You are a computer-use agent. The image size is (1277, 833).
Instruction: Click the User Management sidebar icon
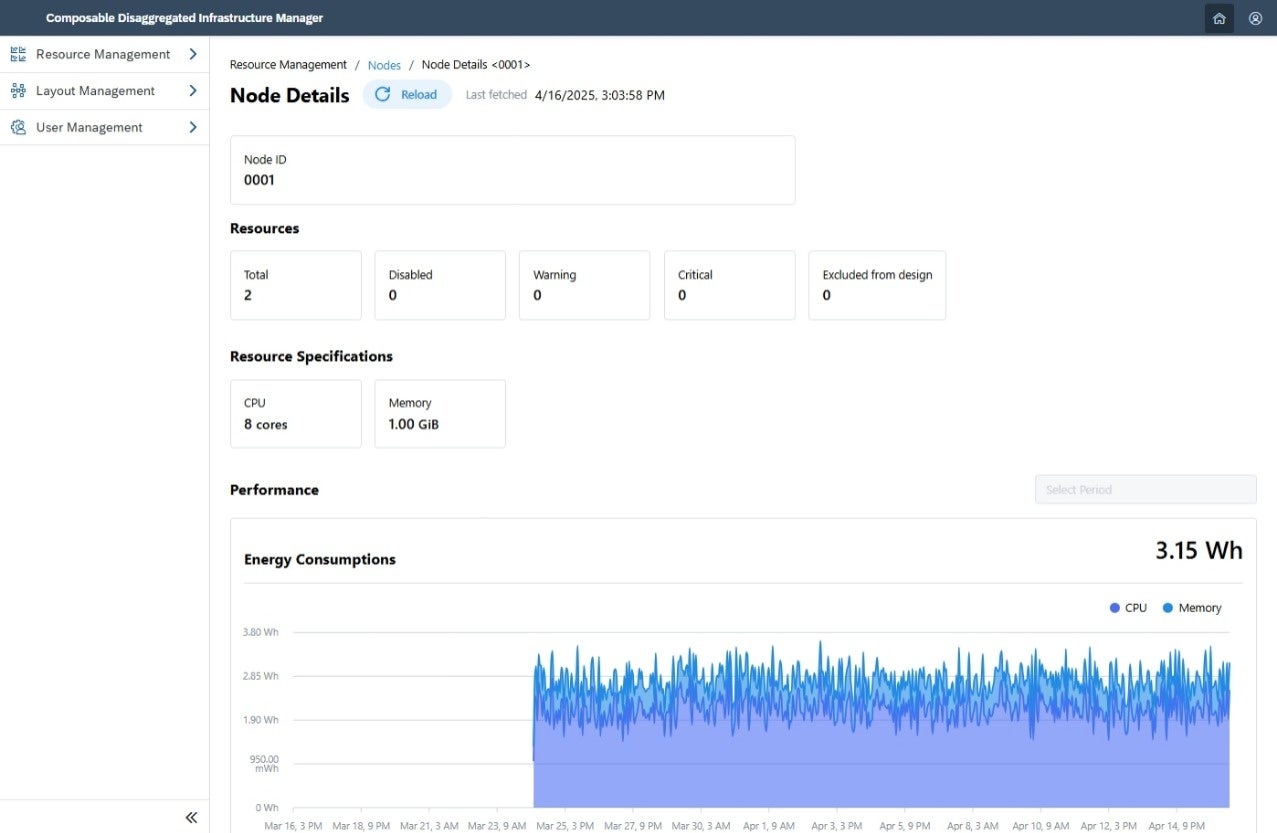click(18, 127)
